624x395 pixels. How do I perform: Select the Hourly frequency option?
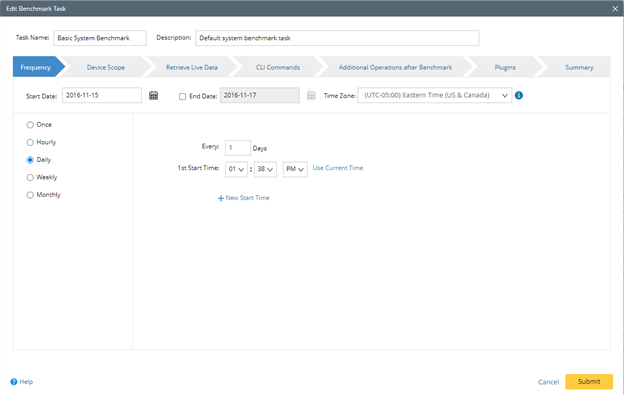tap(30, 142)
